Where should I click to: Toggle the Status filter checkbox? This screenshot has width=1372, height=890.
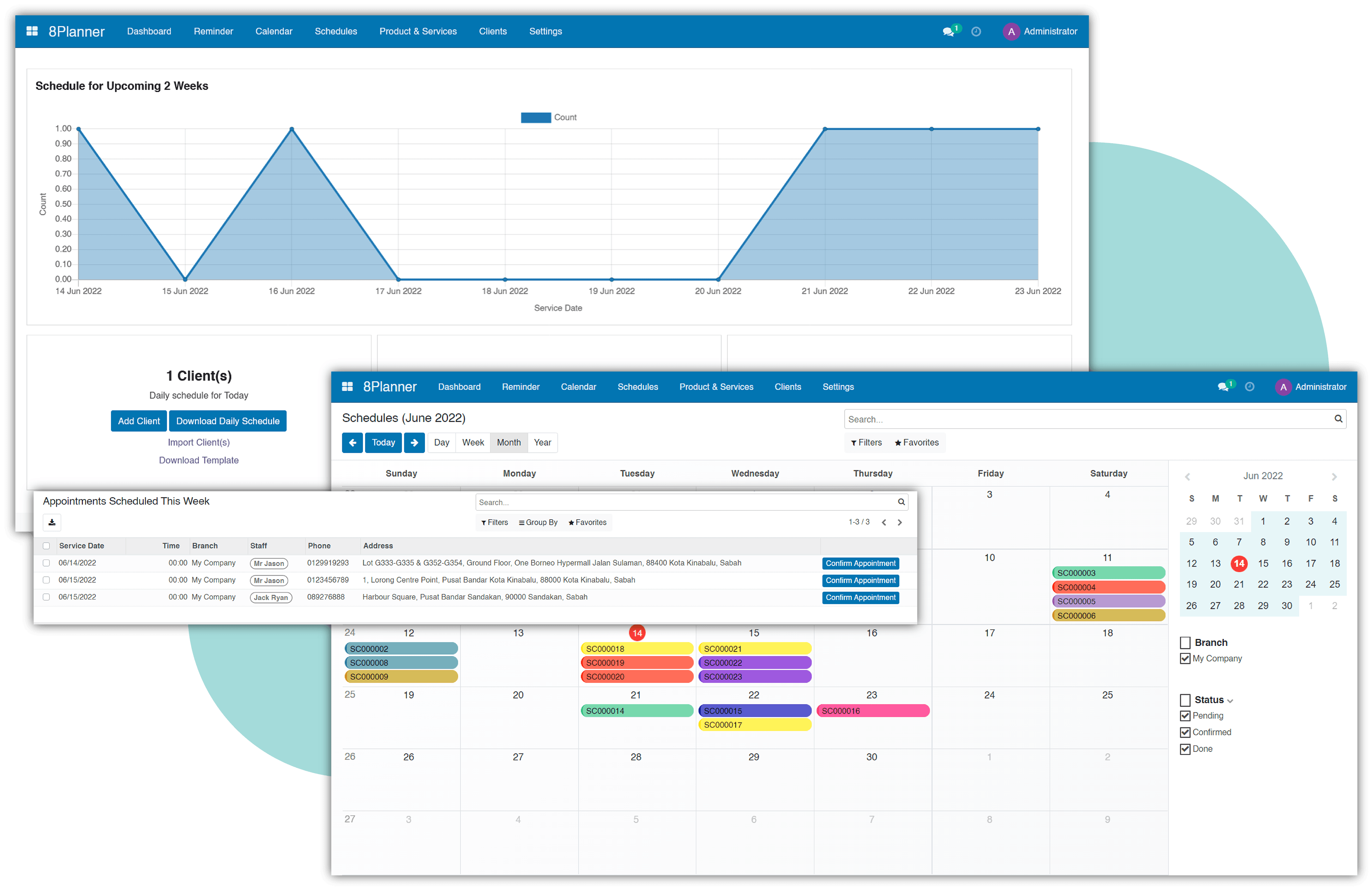[x=1185, y=700]
